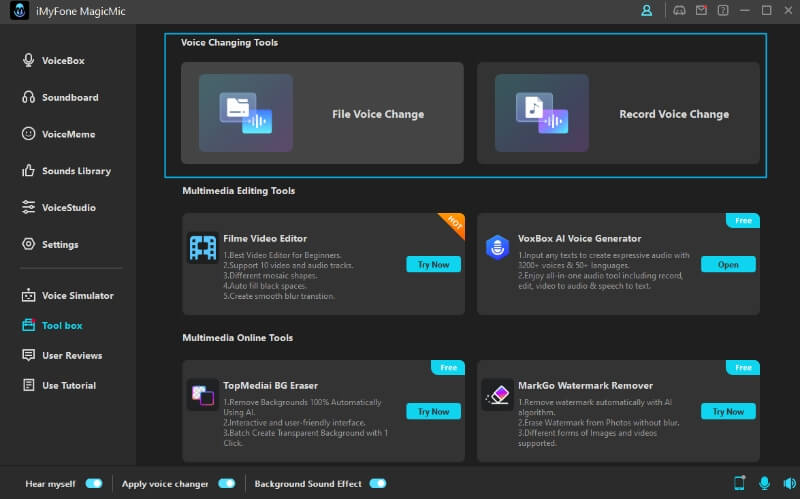Image resolution: width=800 pixels, height=499 pixels.
Task: Click the VoiceStudio sliders icon
Action: point(29,207)
